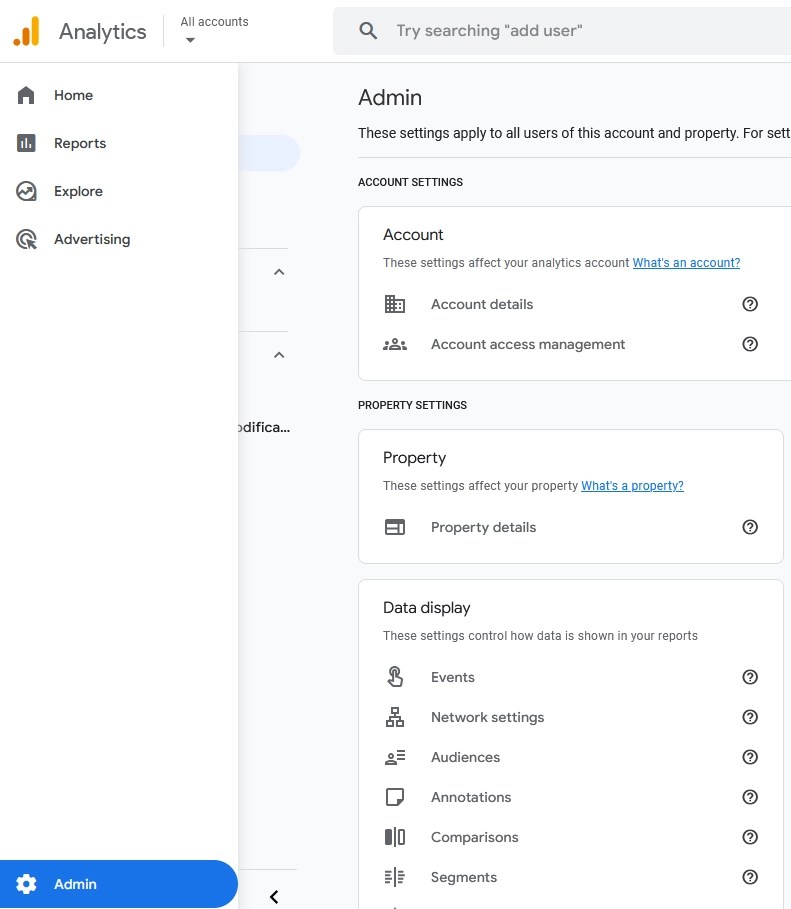Show help for Events setting
This screenshot has height=909, width=791.
(750, 677)
